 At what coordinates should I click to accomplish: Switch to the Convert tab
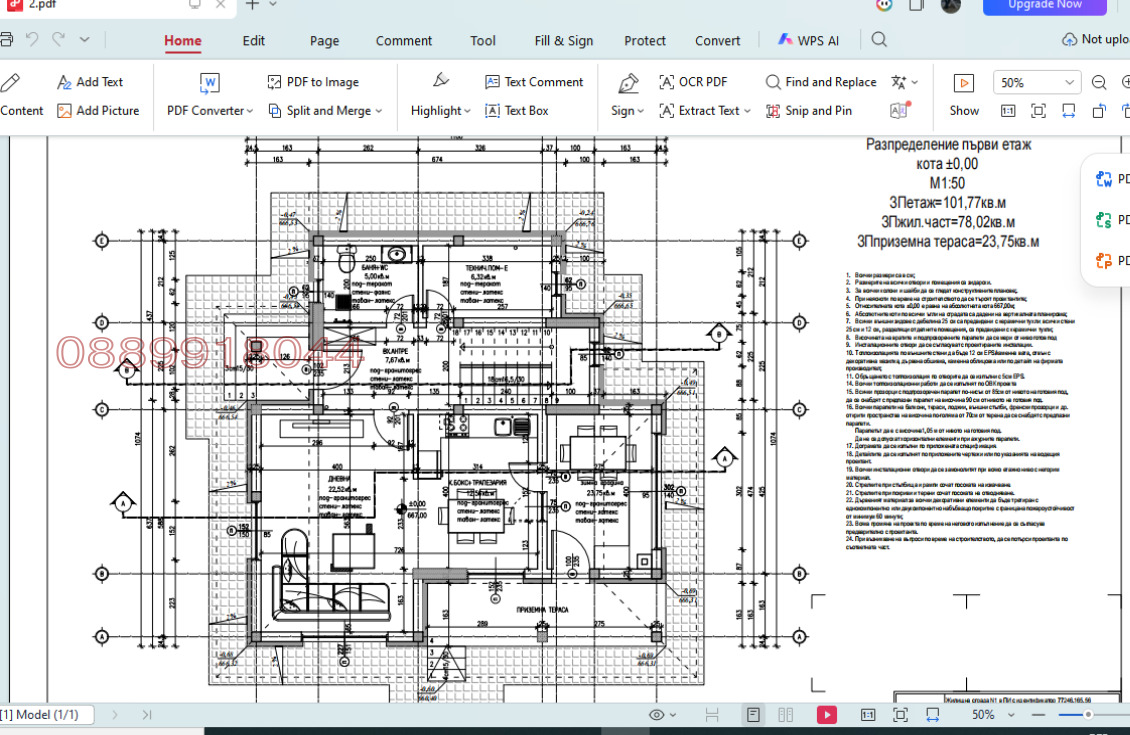pyautogui.click(x=717, y=41)
